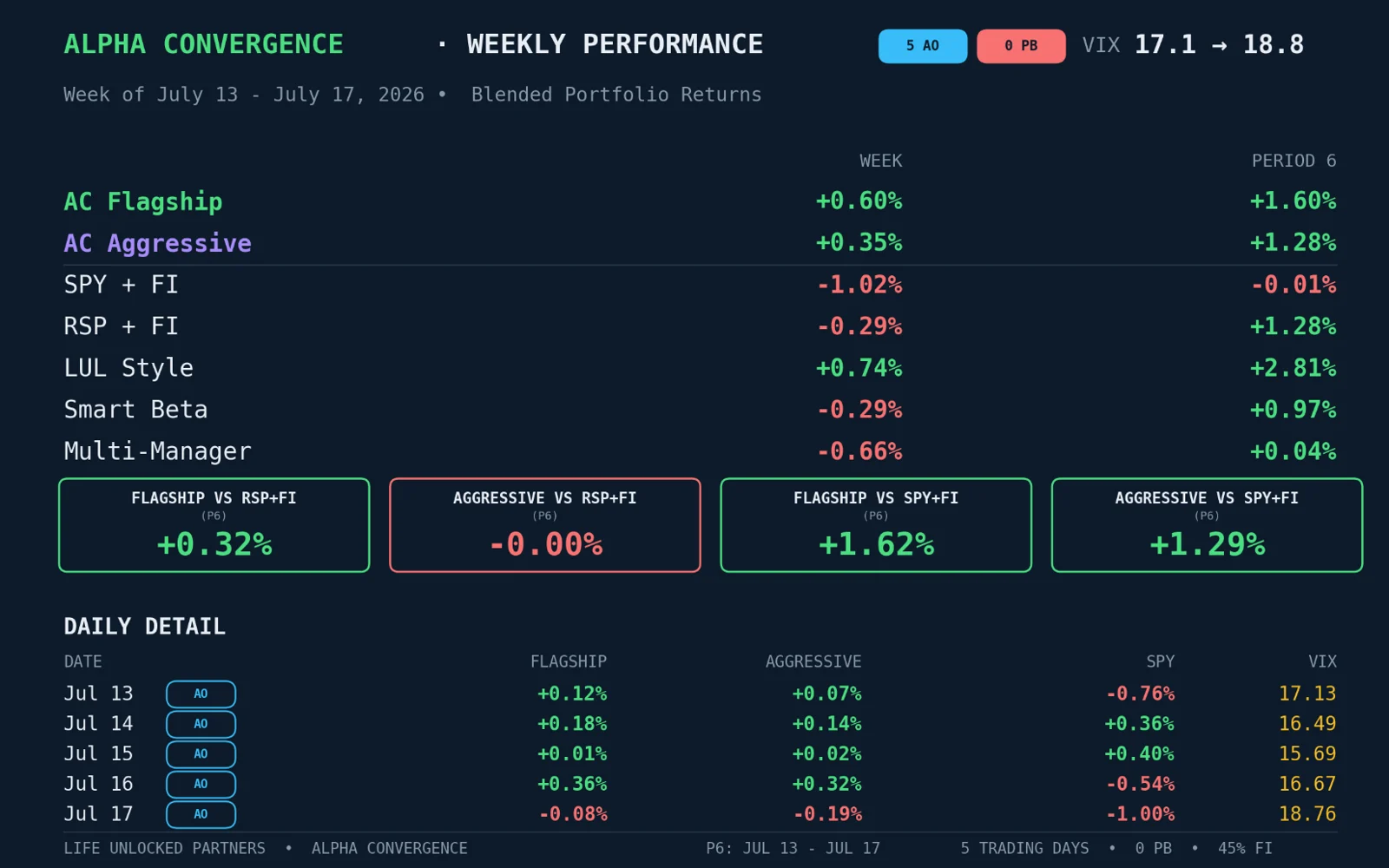Click the blue 5 AO badge

click(x=922, y=46)
